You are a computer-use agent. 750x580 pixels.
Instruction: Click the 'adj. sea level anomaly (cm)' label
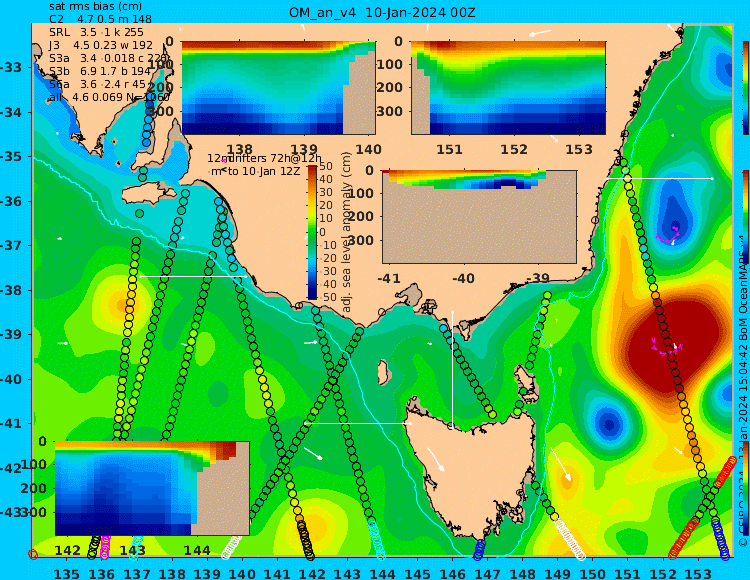pyautogui.click(x=346, y=232)
